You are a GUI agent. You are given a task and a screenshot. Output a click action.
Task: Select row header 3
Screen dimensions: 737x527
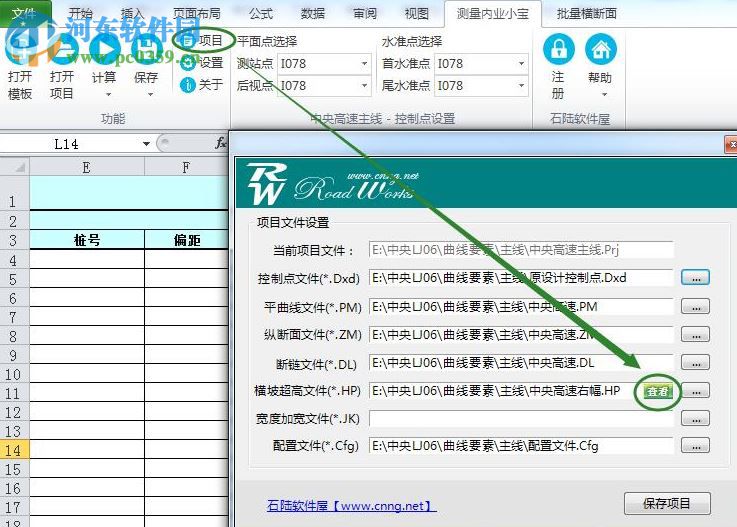pyautogui.click(x=14, y=240)
